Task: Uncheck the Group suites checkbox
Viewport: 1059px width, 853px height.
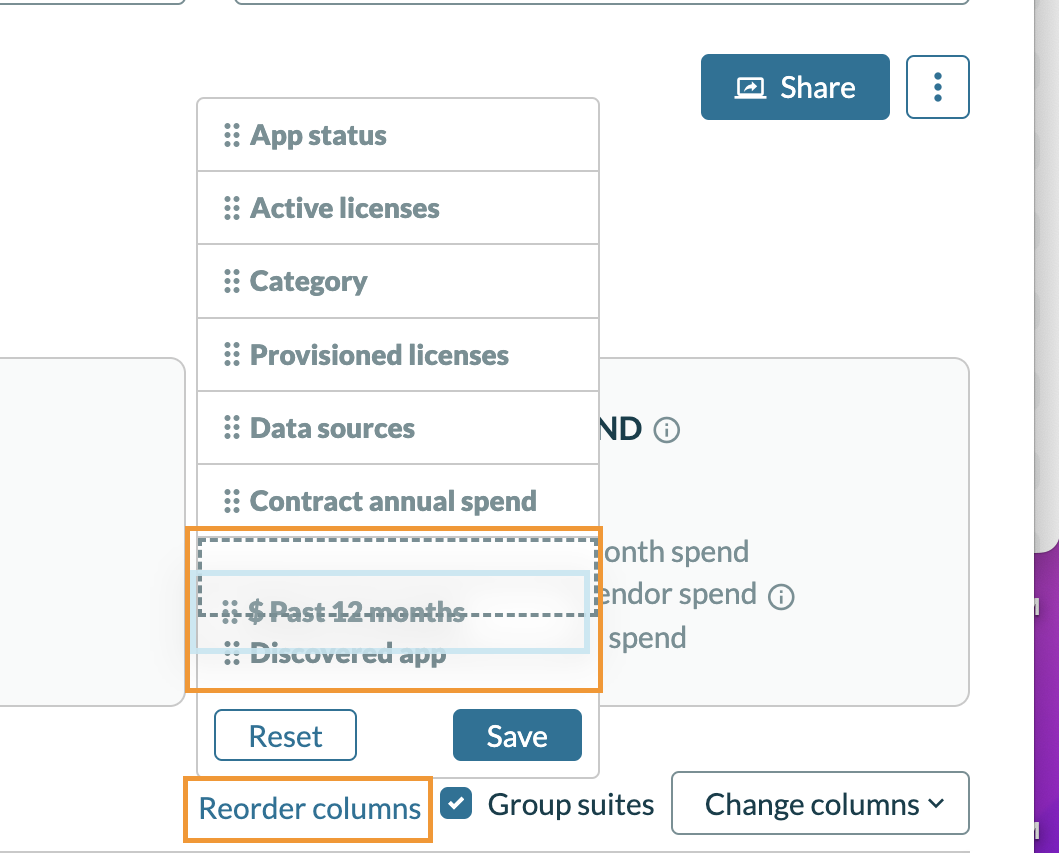Action: tap(457, 804)
